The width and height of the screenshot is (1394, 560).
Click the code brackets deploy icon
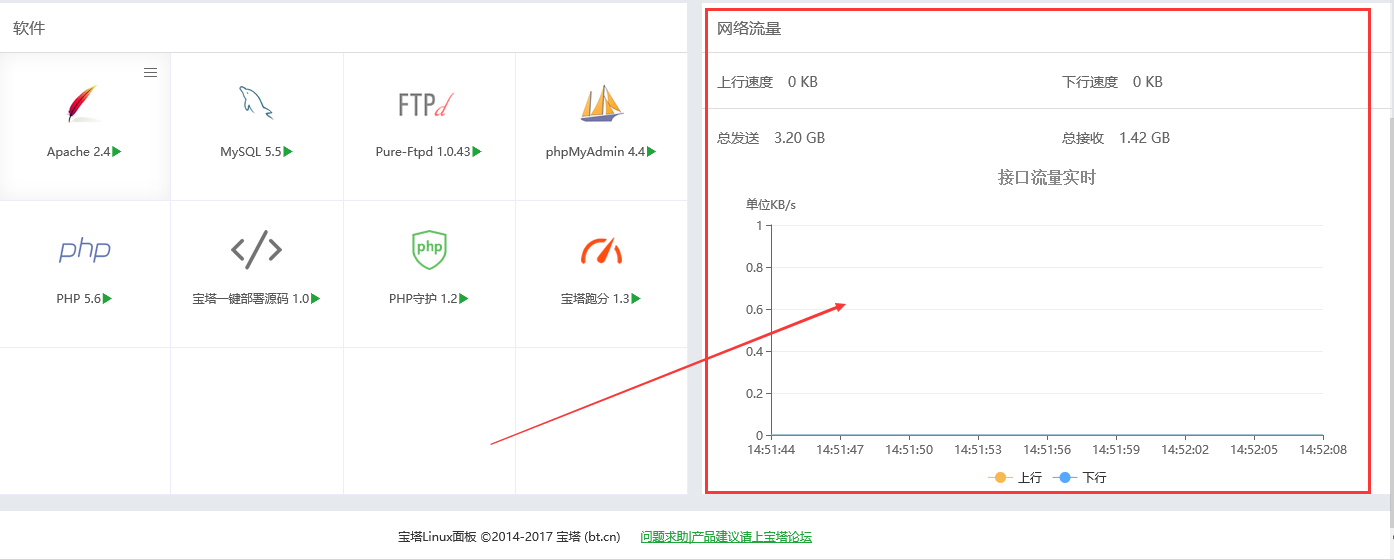coord(256,249)
